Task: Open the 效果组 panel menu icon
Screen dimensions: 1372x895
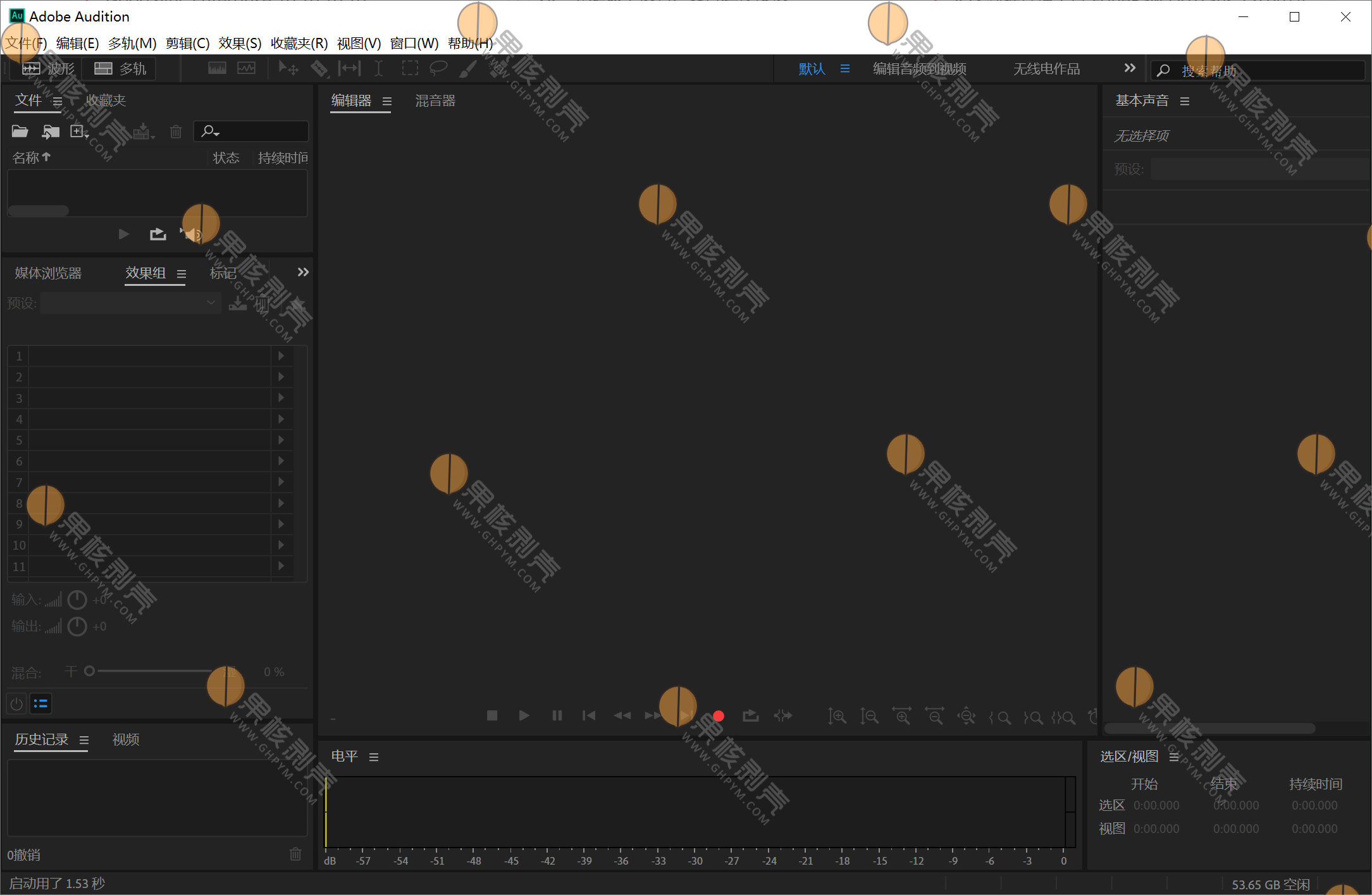Action: pos(182,274)
